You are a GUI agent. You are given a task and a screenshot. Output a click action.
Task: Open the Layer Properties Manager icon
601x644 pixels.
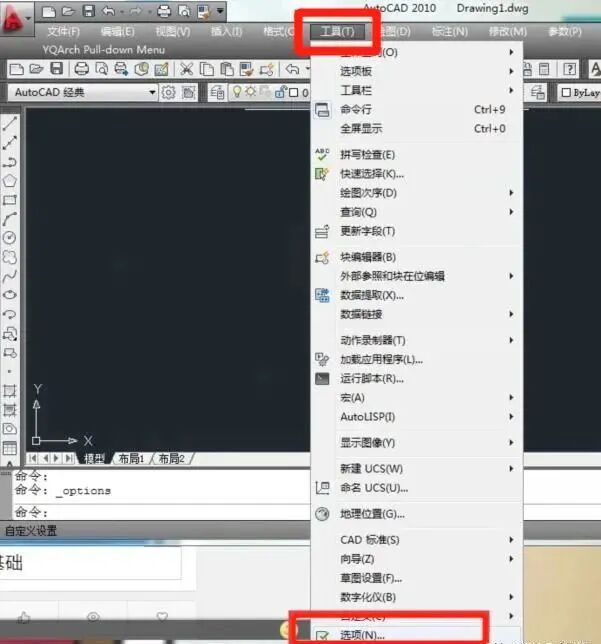pos(217,92)
